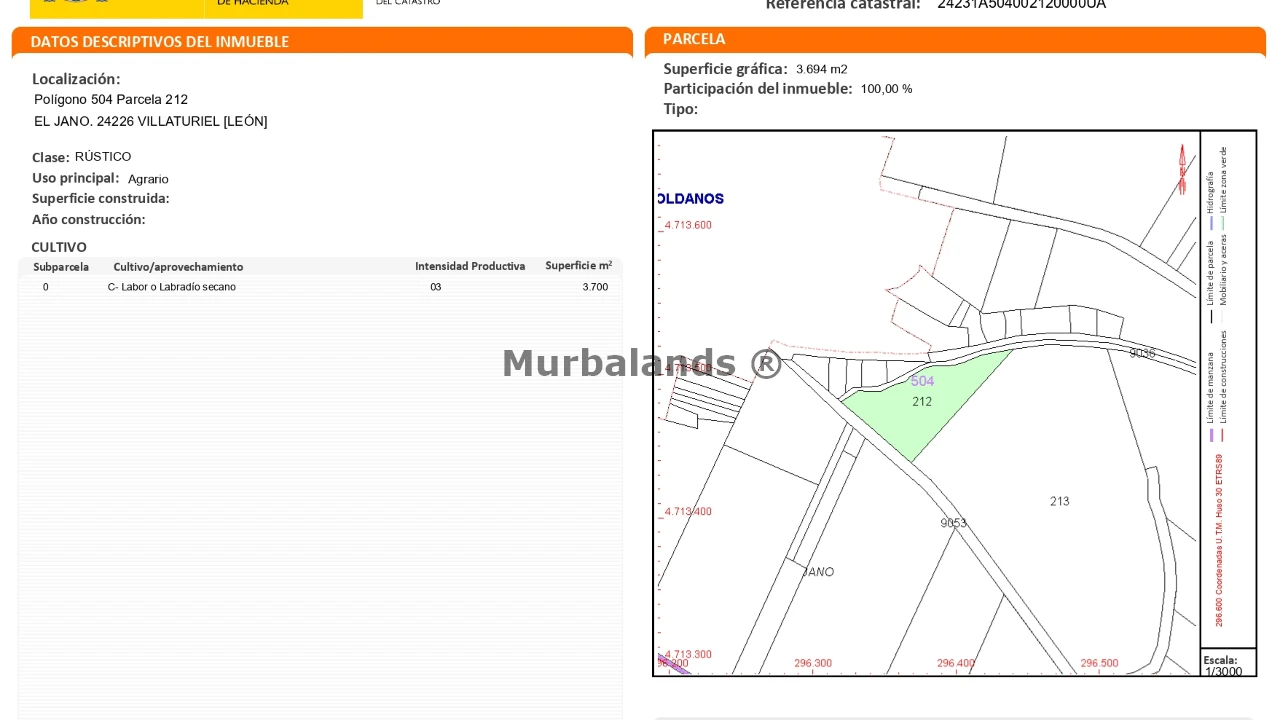
Task: Click the road label 9036 on the map
Action: pyautogui.click(x=1142, y=353)
